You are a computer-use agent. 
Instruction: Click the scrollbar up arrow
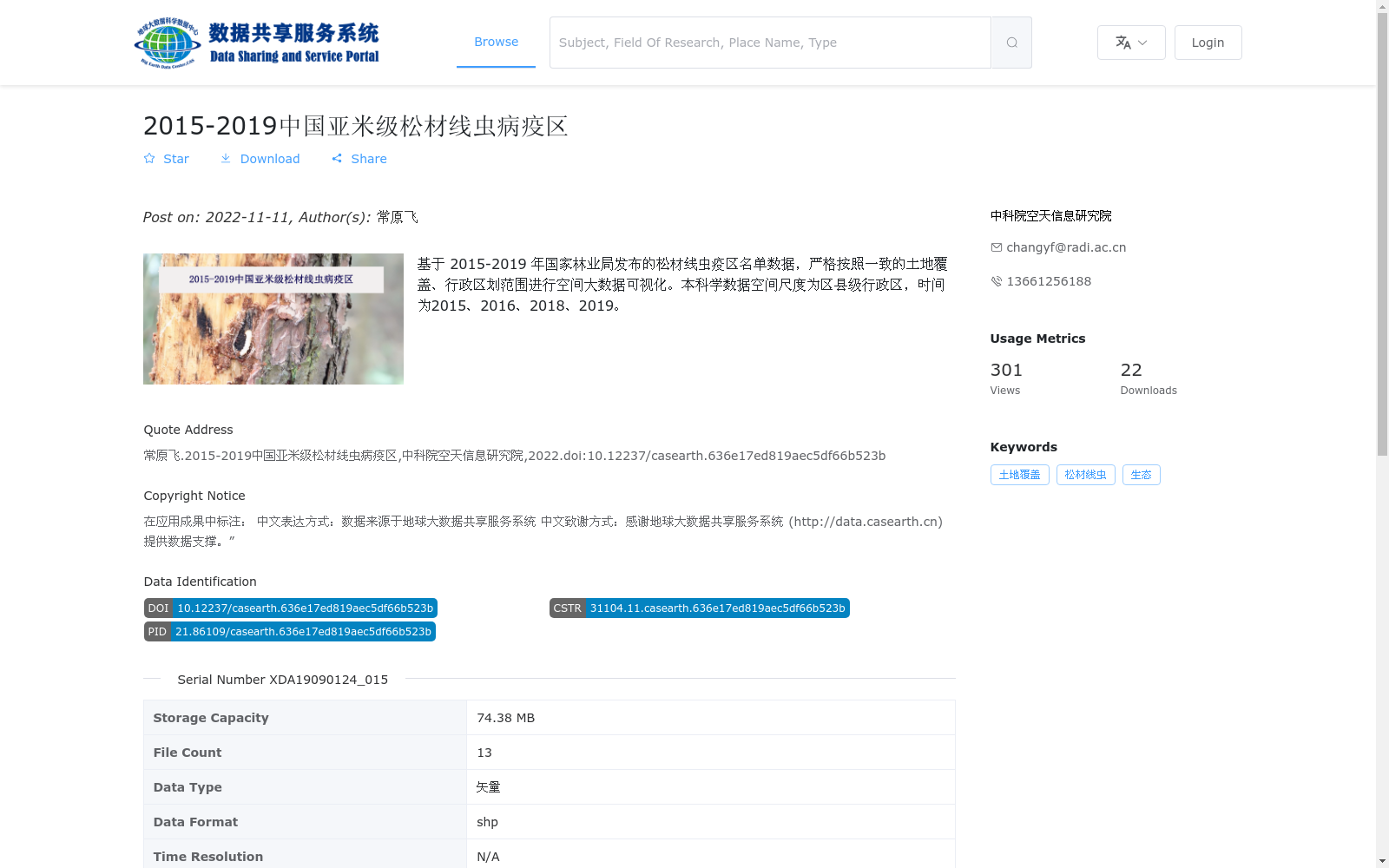tap(1382, 6)
